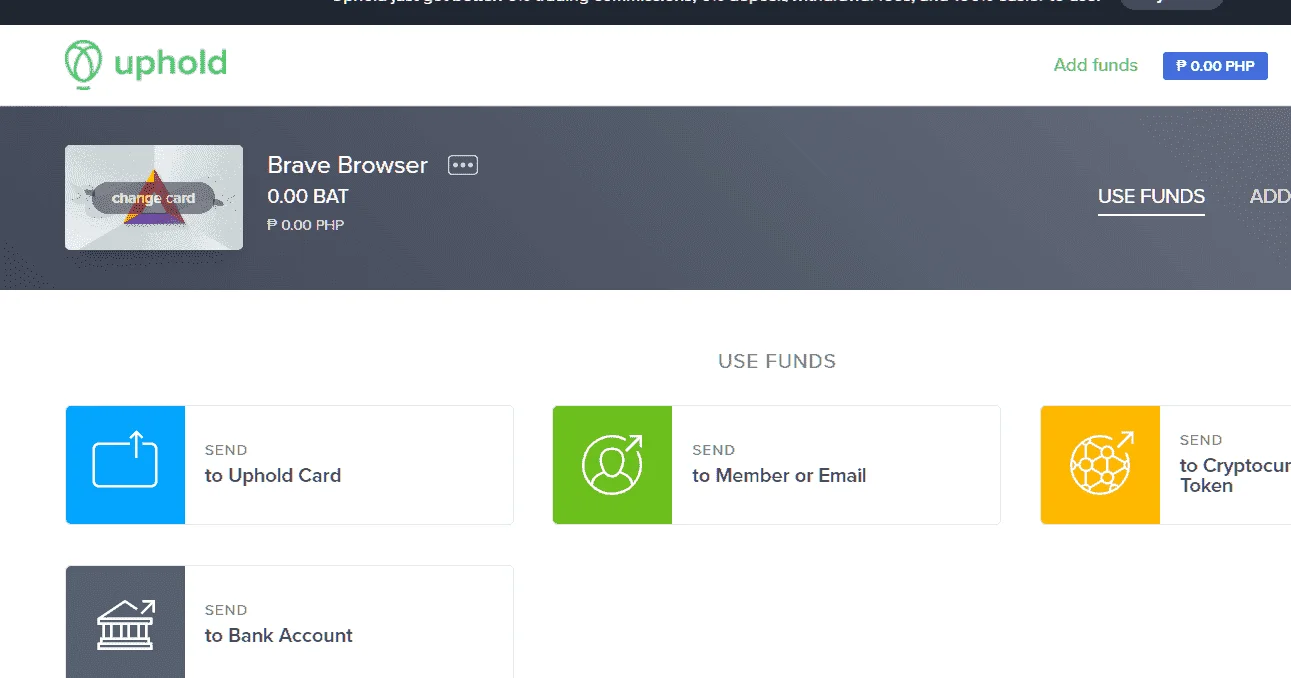Choose Send to Uphold Card option

pos(289,465)
